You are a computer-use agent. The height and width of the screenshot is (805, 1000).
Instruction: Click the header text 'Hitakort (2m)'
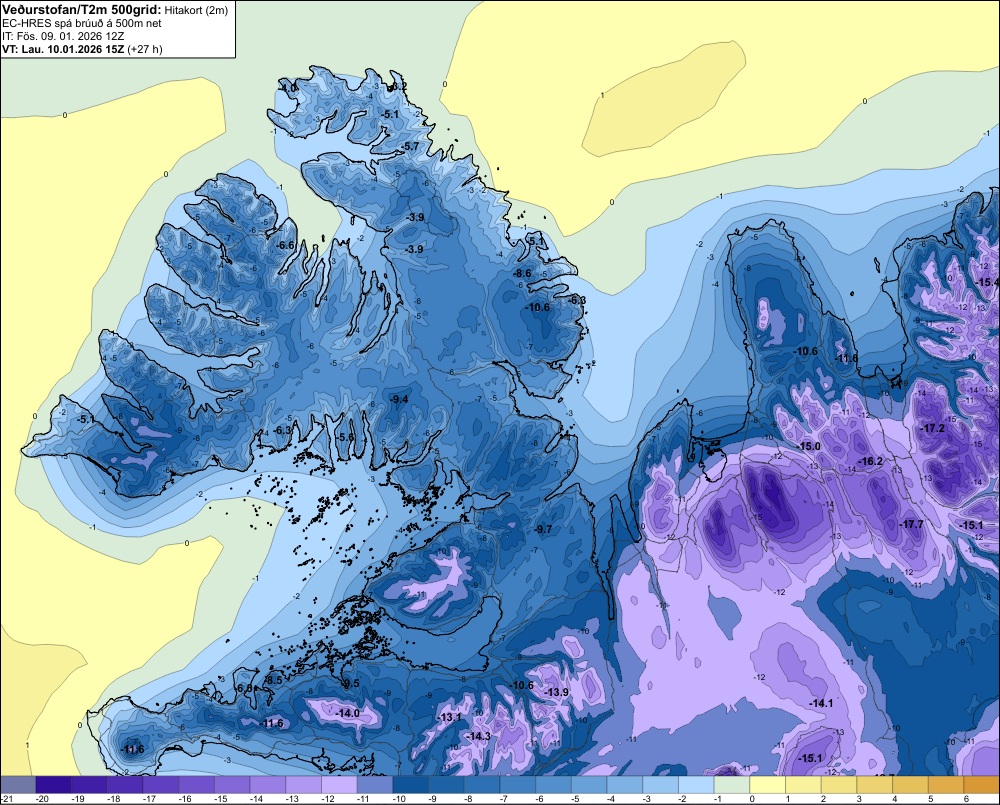[x=196, y=10]
